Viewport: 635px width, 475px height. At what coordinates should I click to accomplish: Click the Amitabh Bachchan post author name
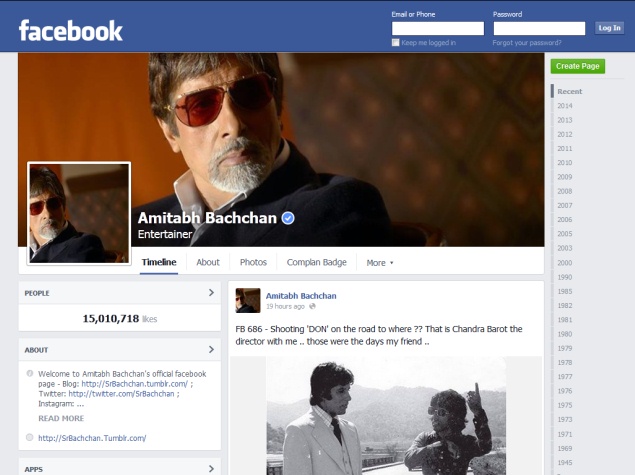(301, 296)
